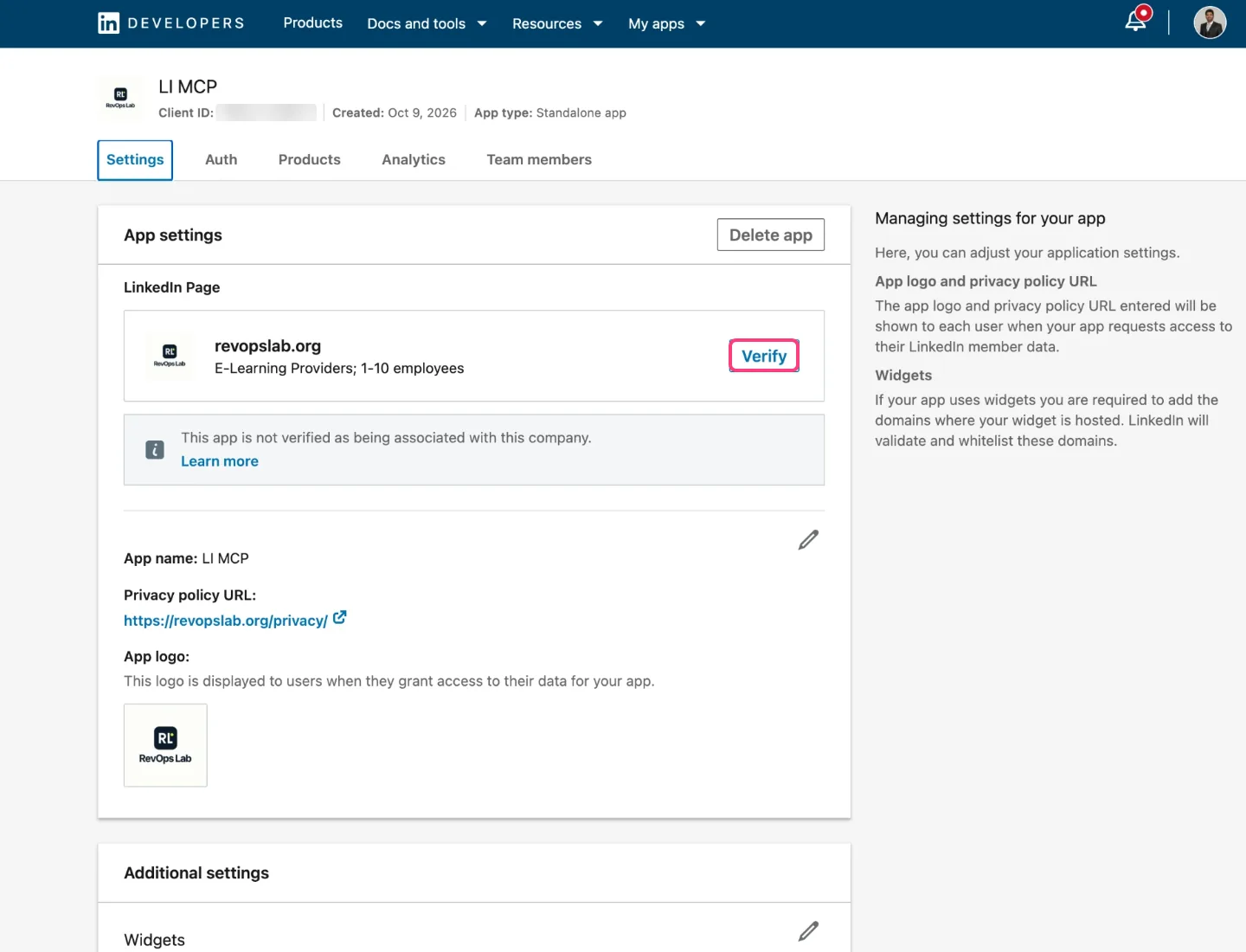Click the Delete app button
Screen dimensions: 1246x952
click(x=771, y=235)
